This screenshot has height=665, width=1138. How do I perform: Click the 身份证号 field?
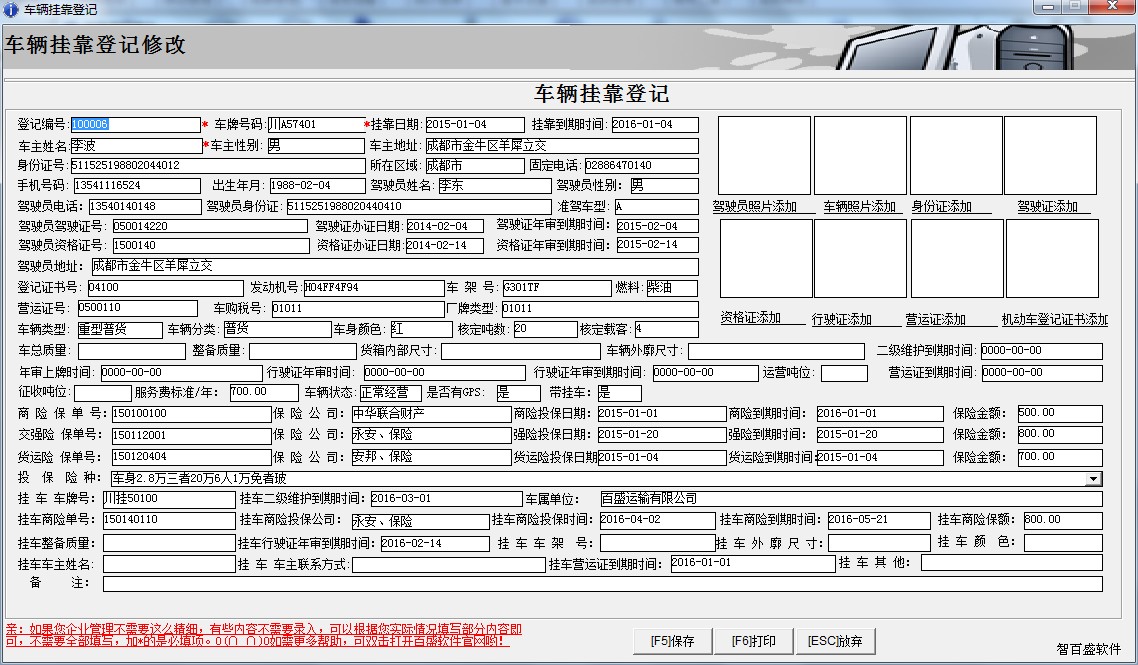pyautogui.click(x=218, y=166)
